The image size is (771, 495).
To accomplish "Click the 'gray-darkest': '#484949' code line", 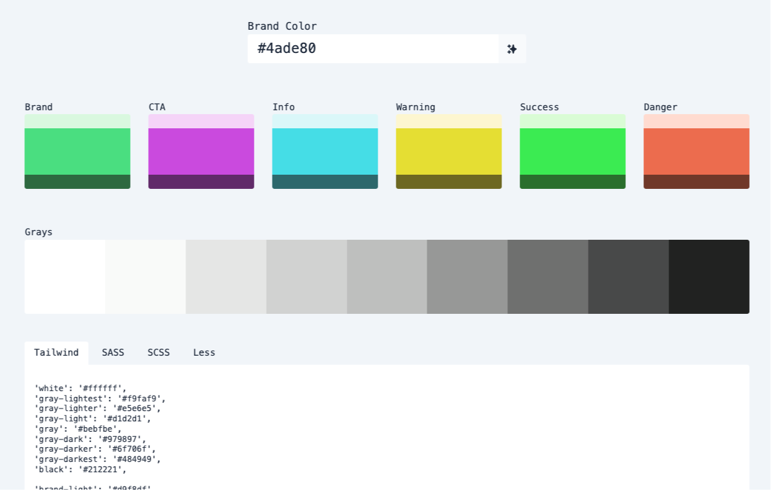I will [97, 460].
